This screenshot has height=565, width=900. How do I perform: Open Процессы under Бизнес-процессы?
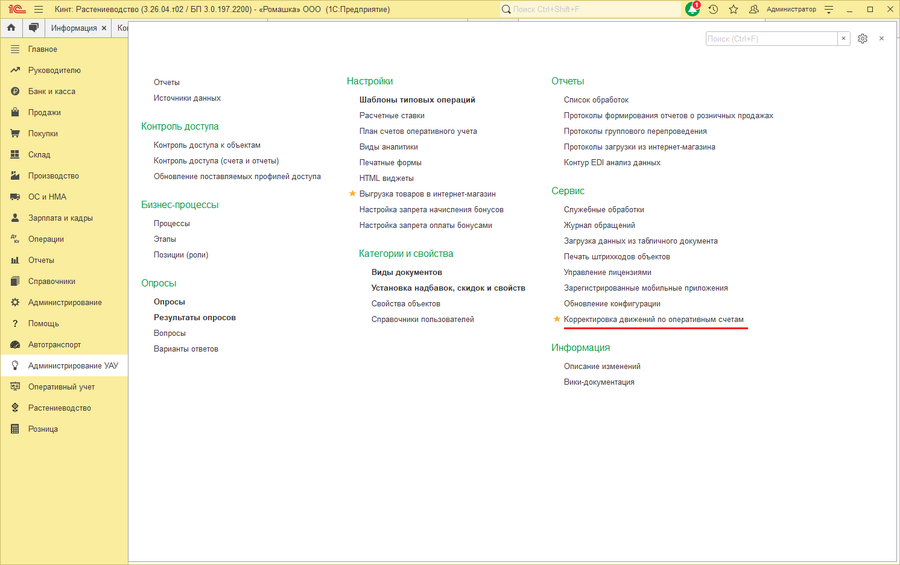pos(172,223)
